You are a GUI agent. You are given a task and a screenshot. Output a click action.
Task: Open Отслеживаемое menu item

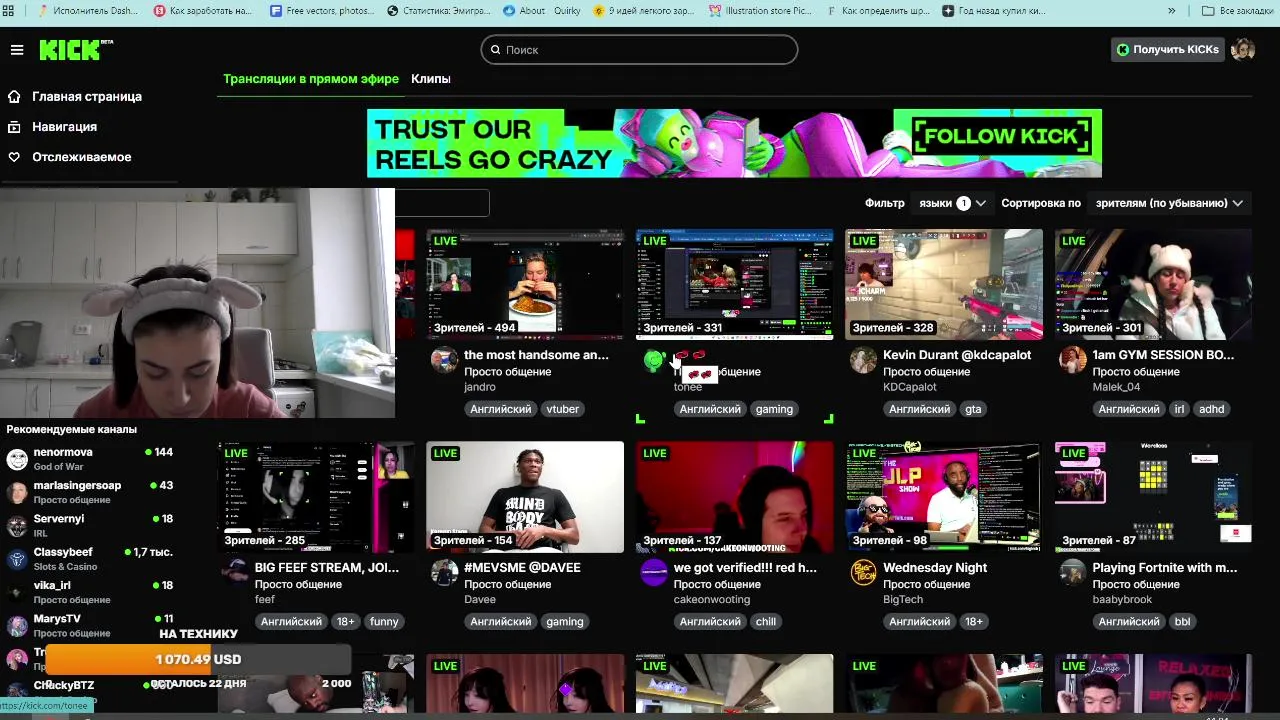pos(81,157)
